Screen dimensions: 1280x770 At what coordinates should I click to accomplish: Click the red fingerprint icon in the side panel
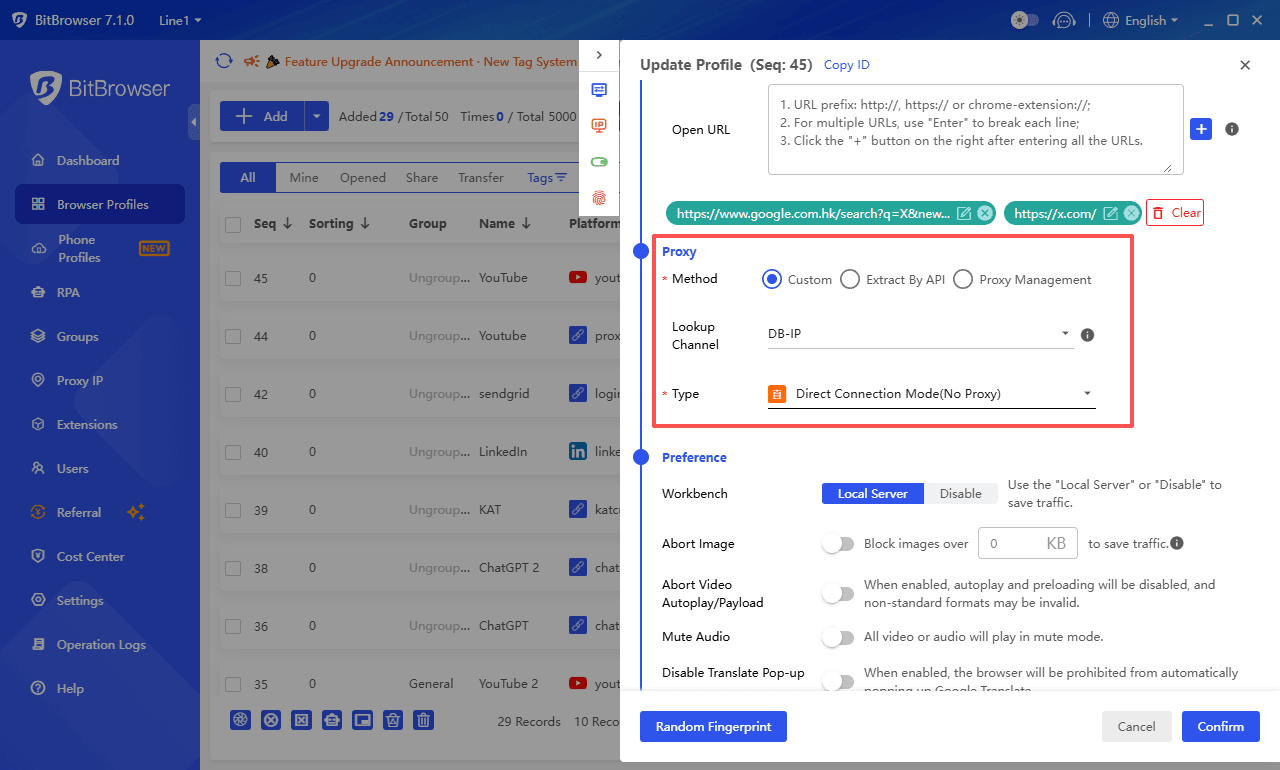click(599, 198)
